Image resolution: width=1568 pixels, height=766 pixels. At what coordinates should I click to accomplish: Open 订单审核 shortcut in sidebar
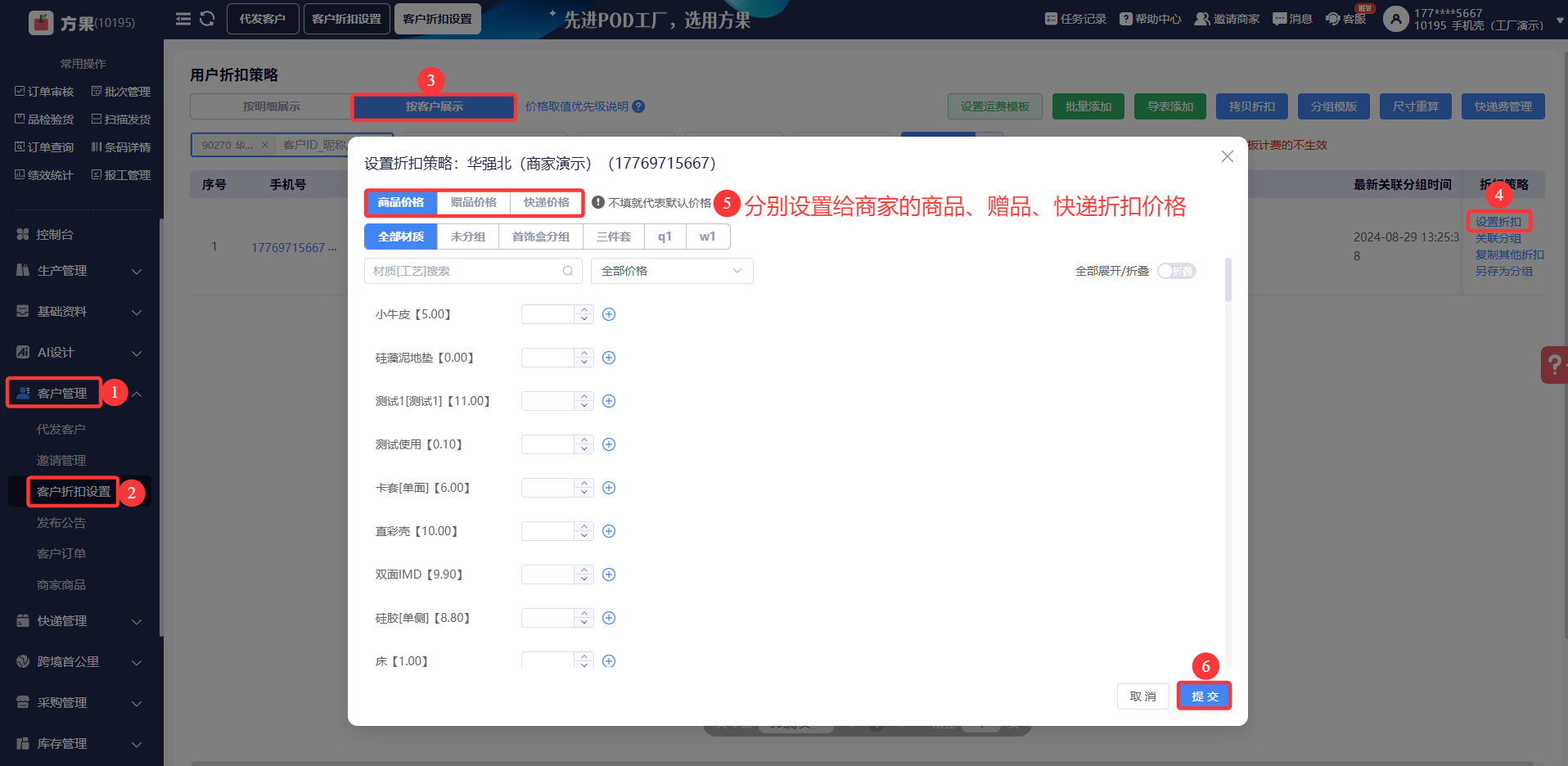click(44, 92)
